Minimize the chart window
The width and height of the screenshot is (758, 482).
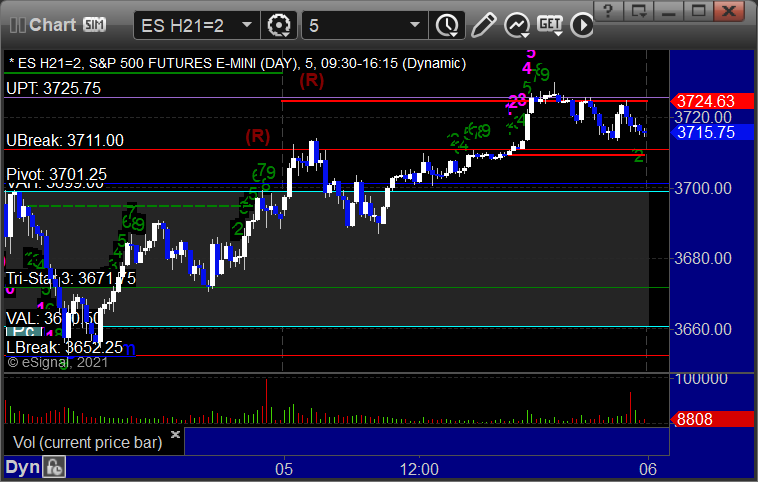[x=668, y=10]
